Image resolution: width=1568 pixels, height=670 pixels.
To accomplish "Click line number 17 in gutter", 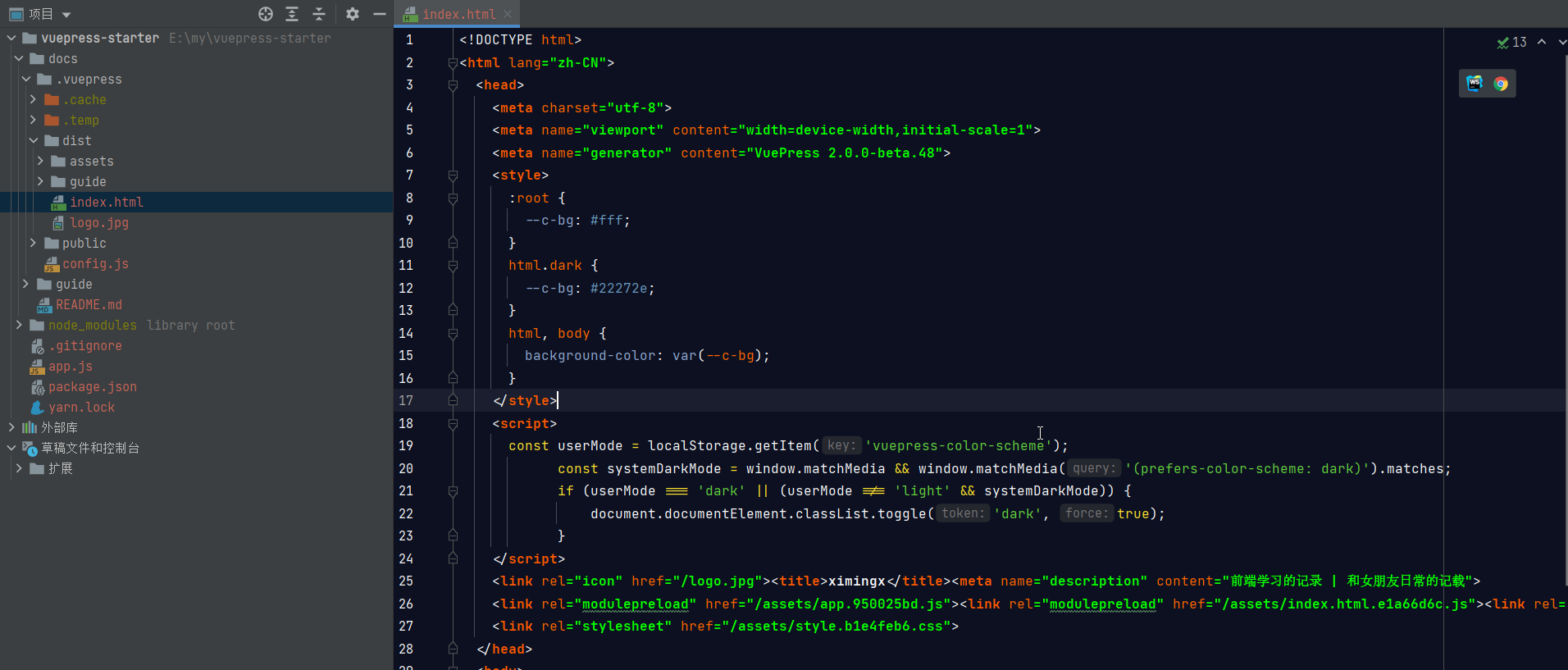I will point(406,400).
